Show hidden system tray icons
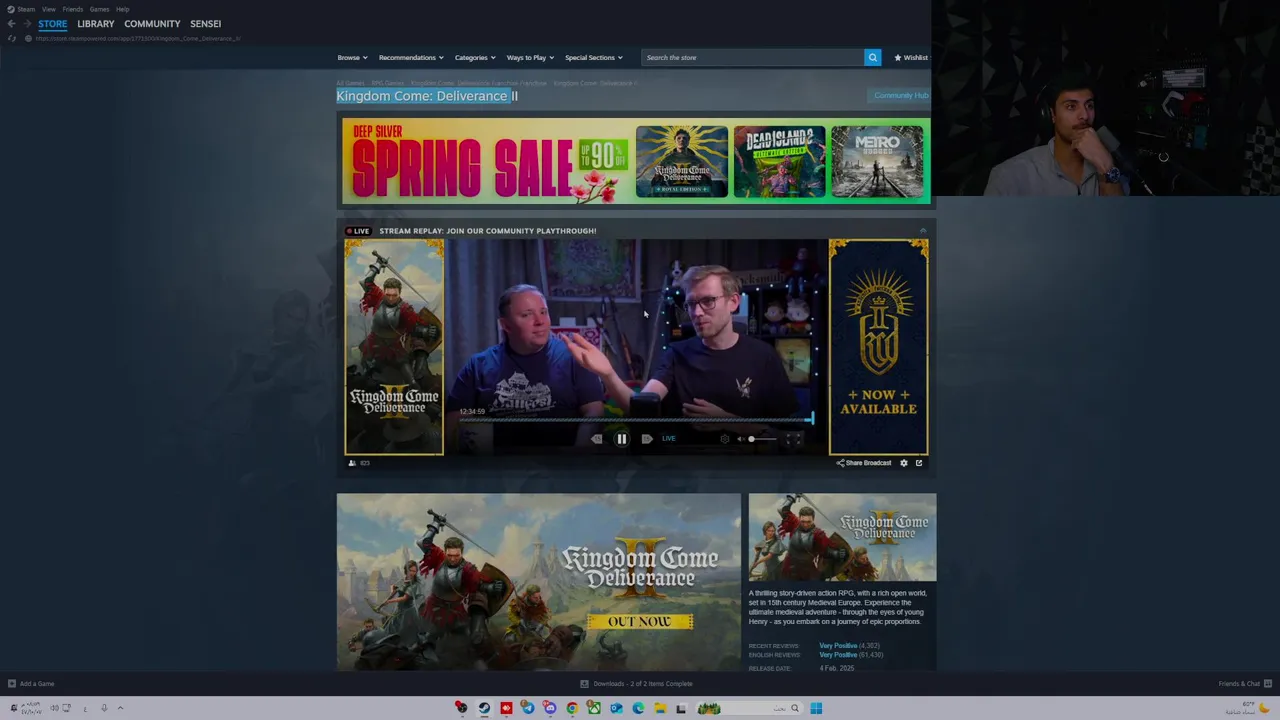Screen dimensions: 1280x720 [120, 708]
